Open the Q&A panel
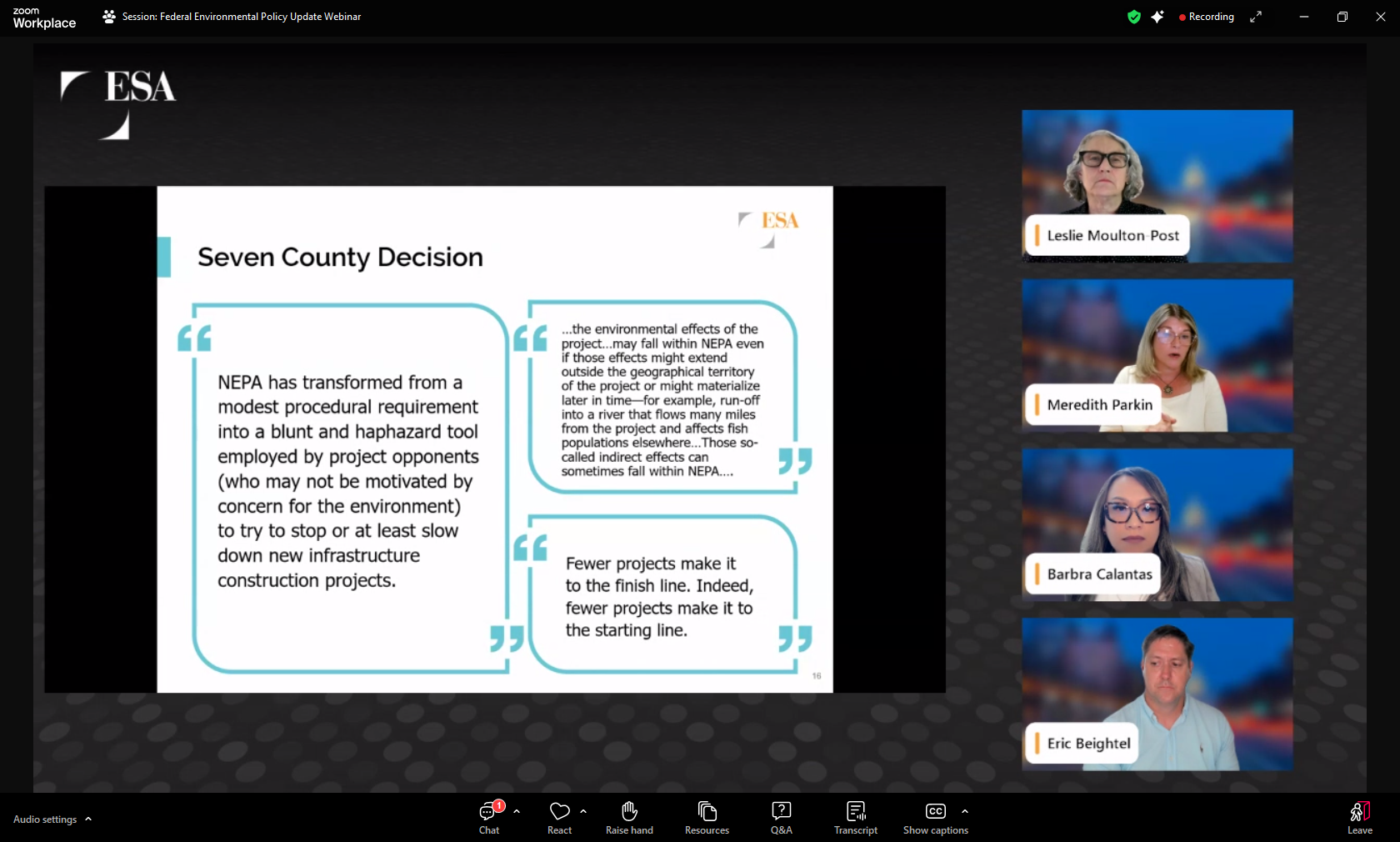 [781, 817]
